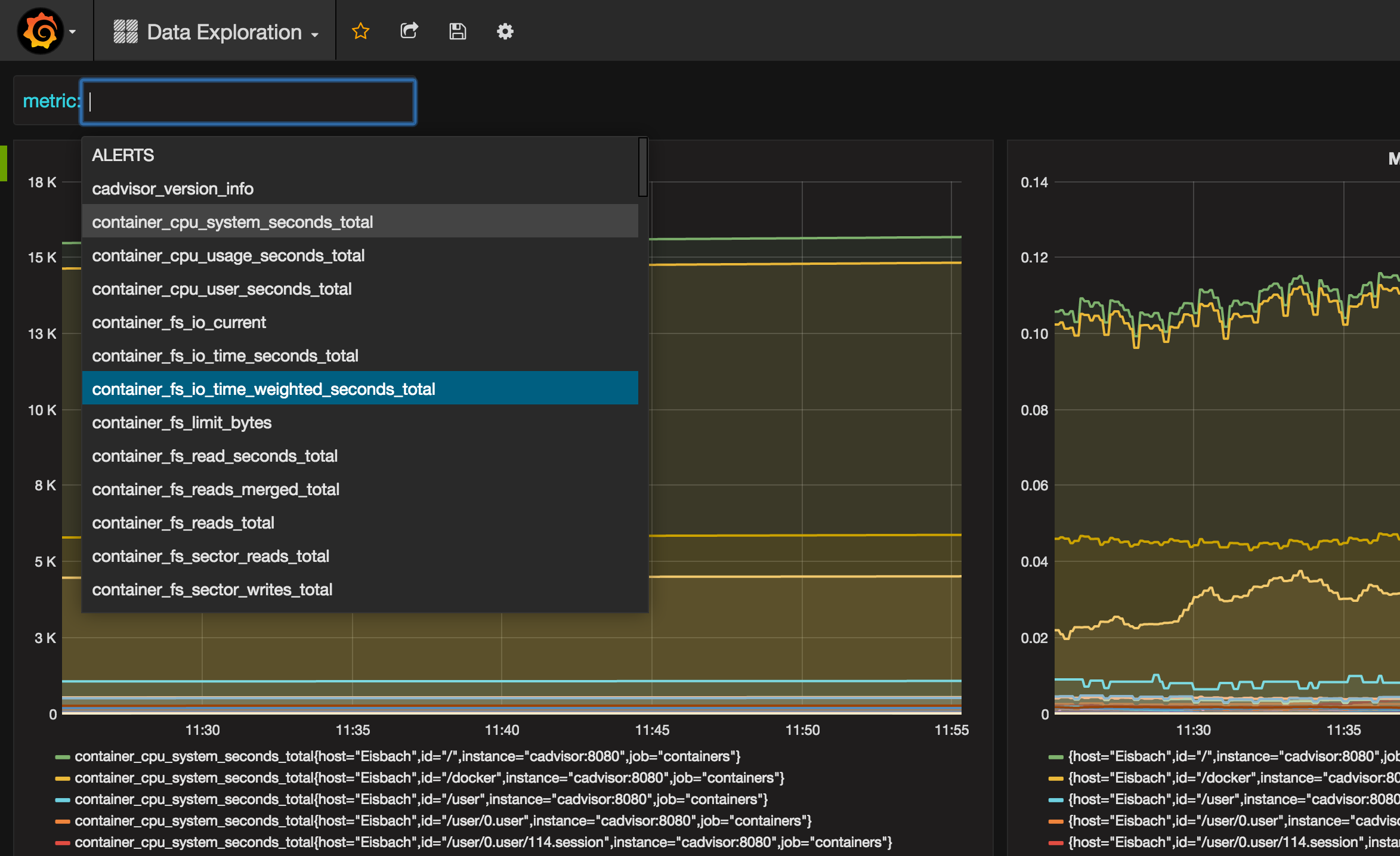The width and height of the screenshot is (1400, 856).
Task: Click the metric dropdown list scrollbar
Action: 642,168
